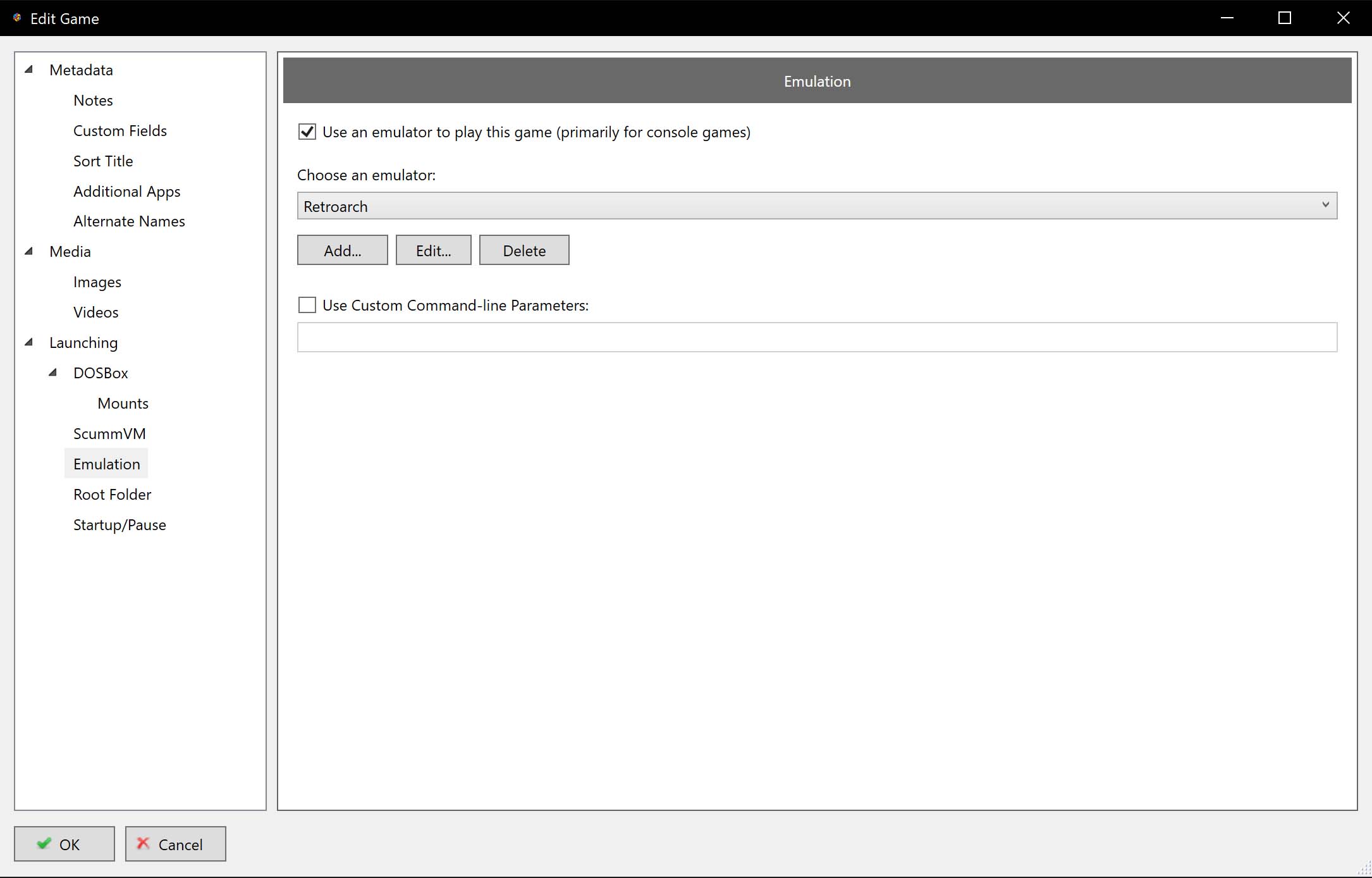
Task: Click the window resize grip icon
Action: click(x=1364, y=869)
